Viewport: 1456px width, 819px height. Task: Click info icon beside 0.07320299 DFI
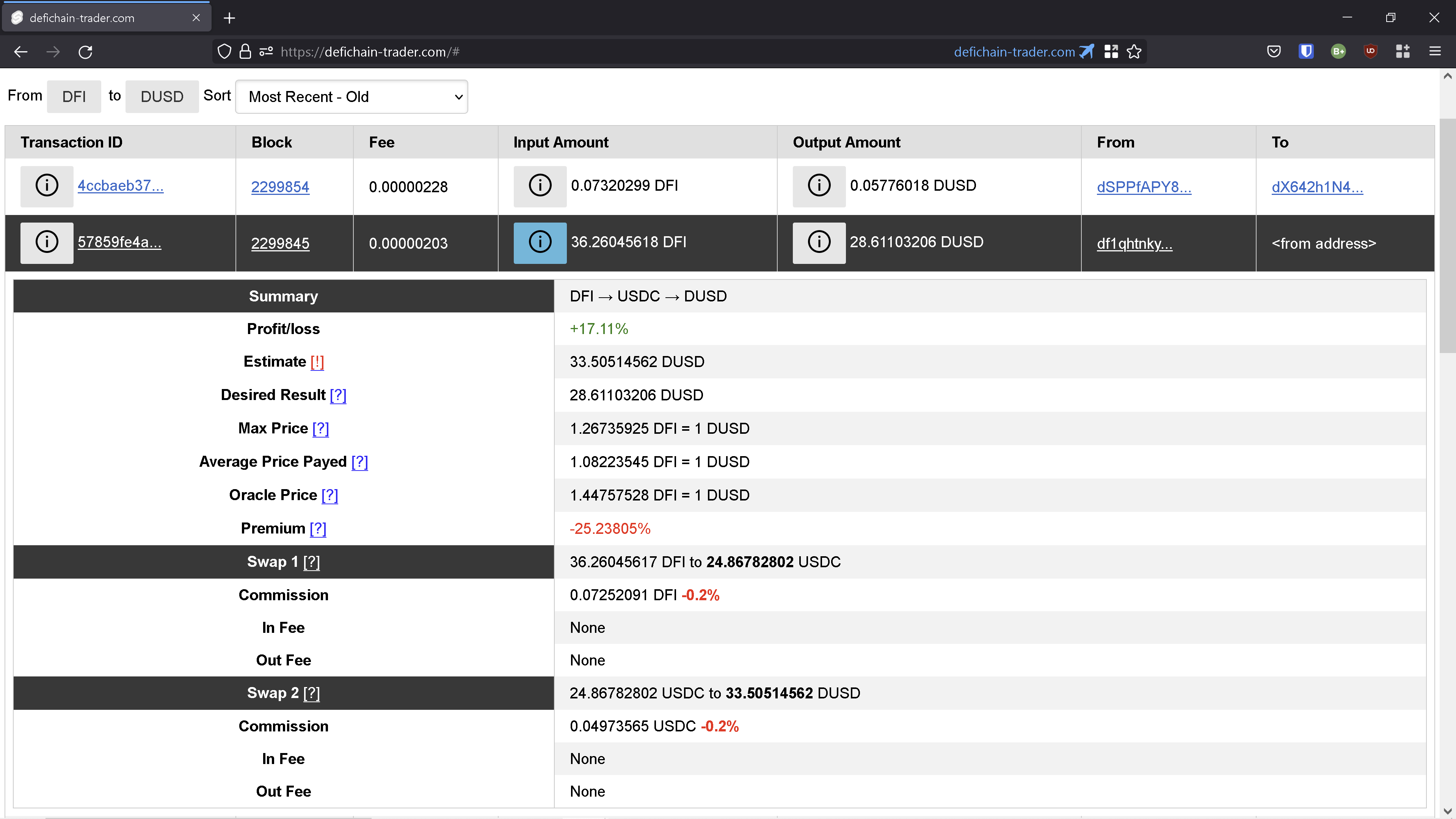click(x=539, y=186)
